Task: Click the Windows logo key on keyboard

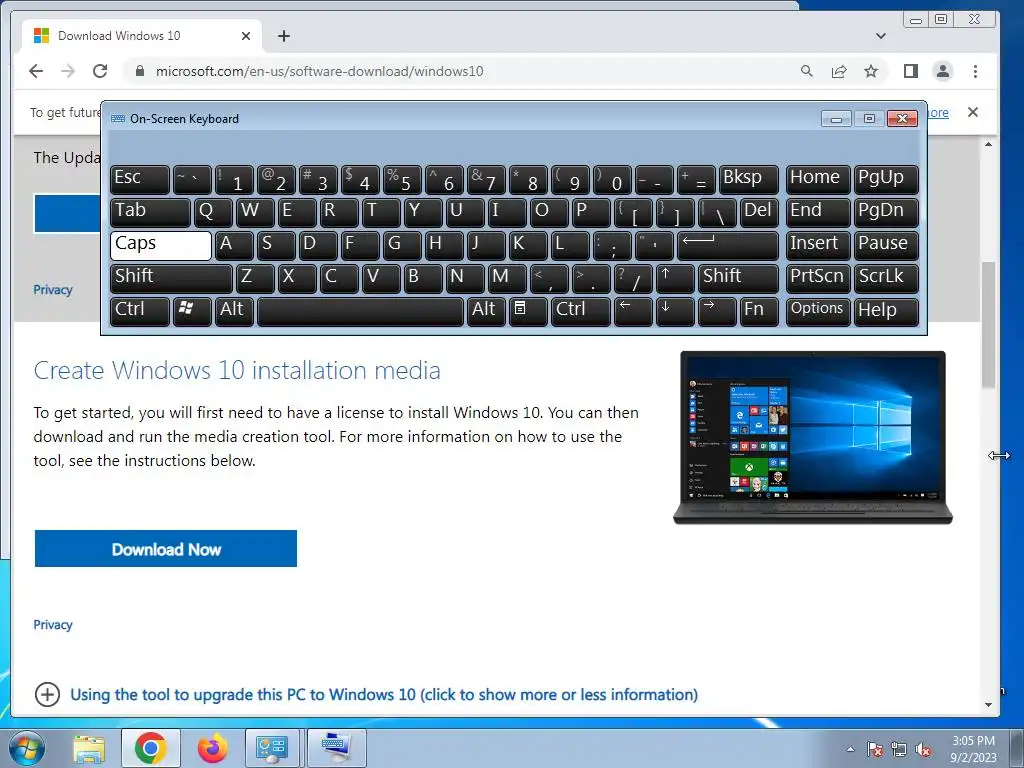Action: (192, 312)
